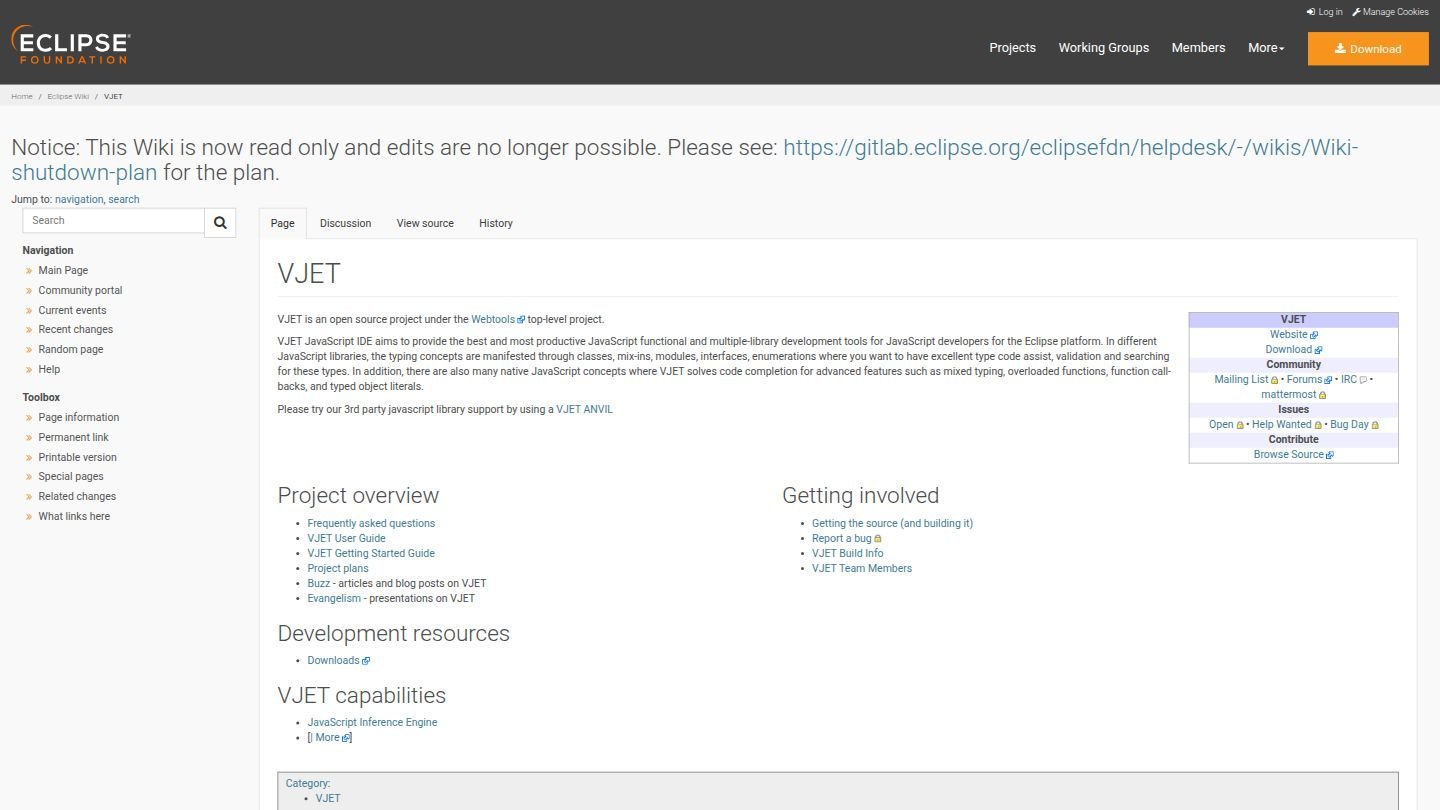Click the Bug Day link
The image size is (1440, 810).
(x=1354, y=424)
